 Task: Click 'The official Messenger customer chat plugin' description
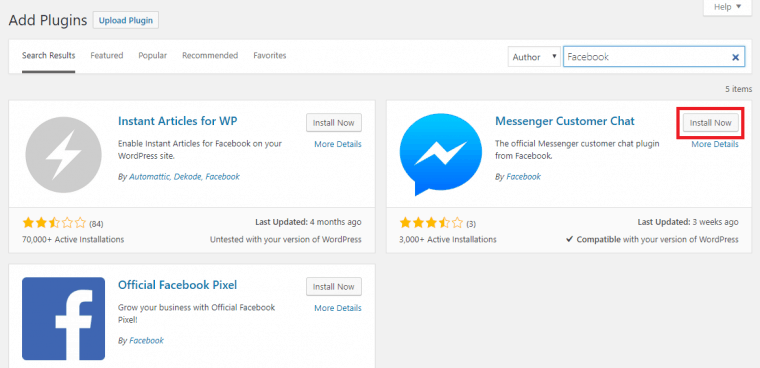(x=577, y=150)
